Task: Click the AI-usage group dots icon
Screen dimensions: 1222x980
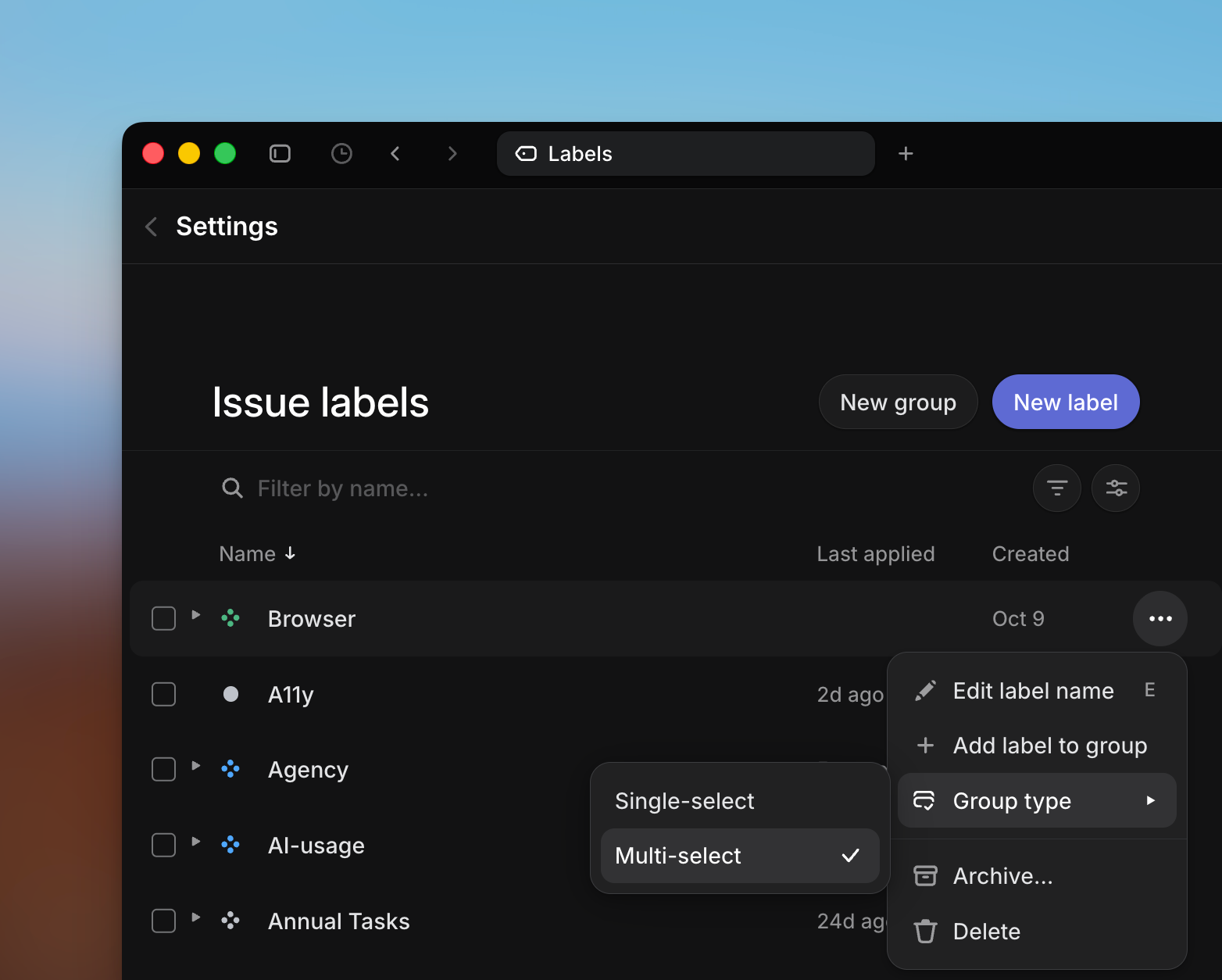Action: click(230, 845)
